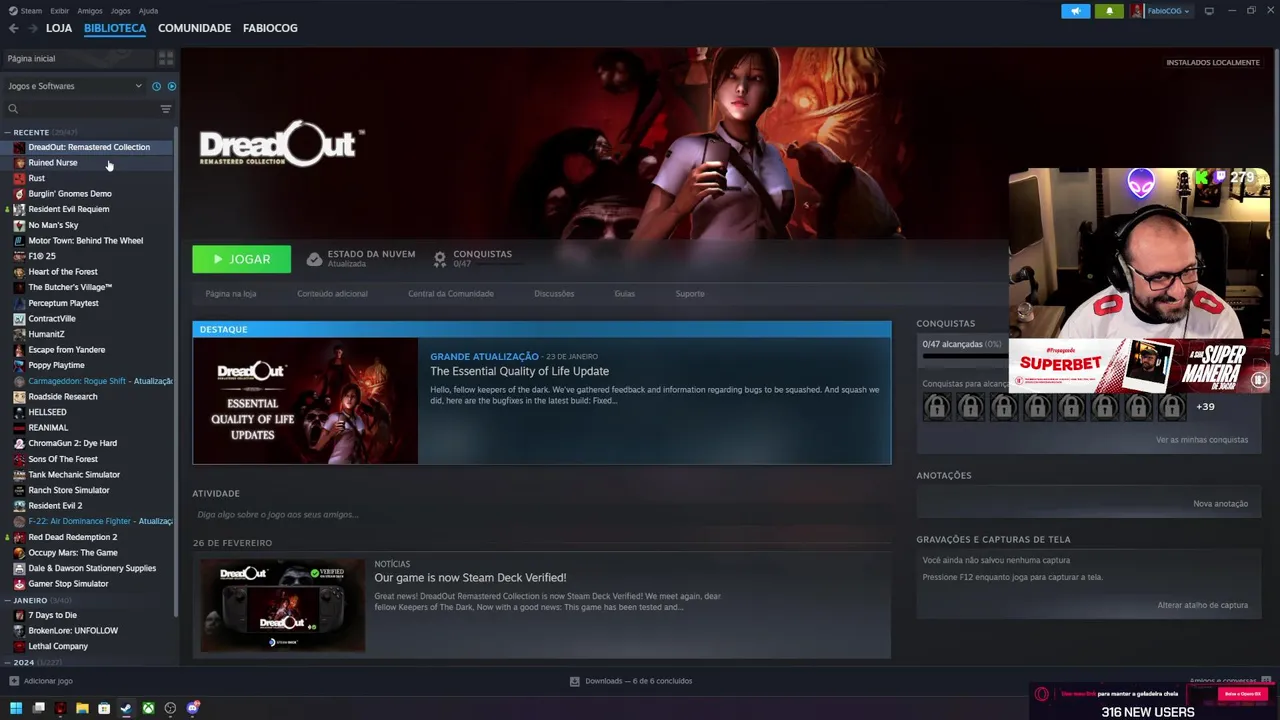Screen dimensions: 1280x720
Task: Click Alterar atalho de captura
Action: [1203, 605]
